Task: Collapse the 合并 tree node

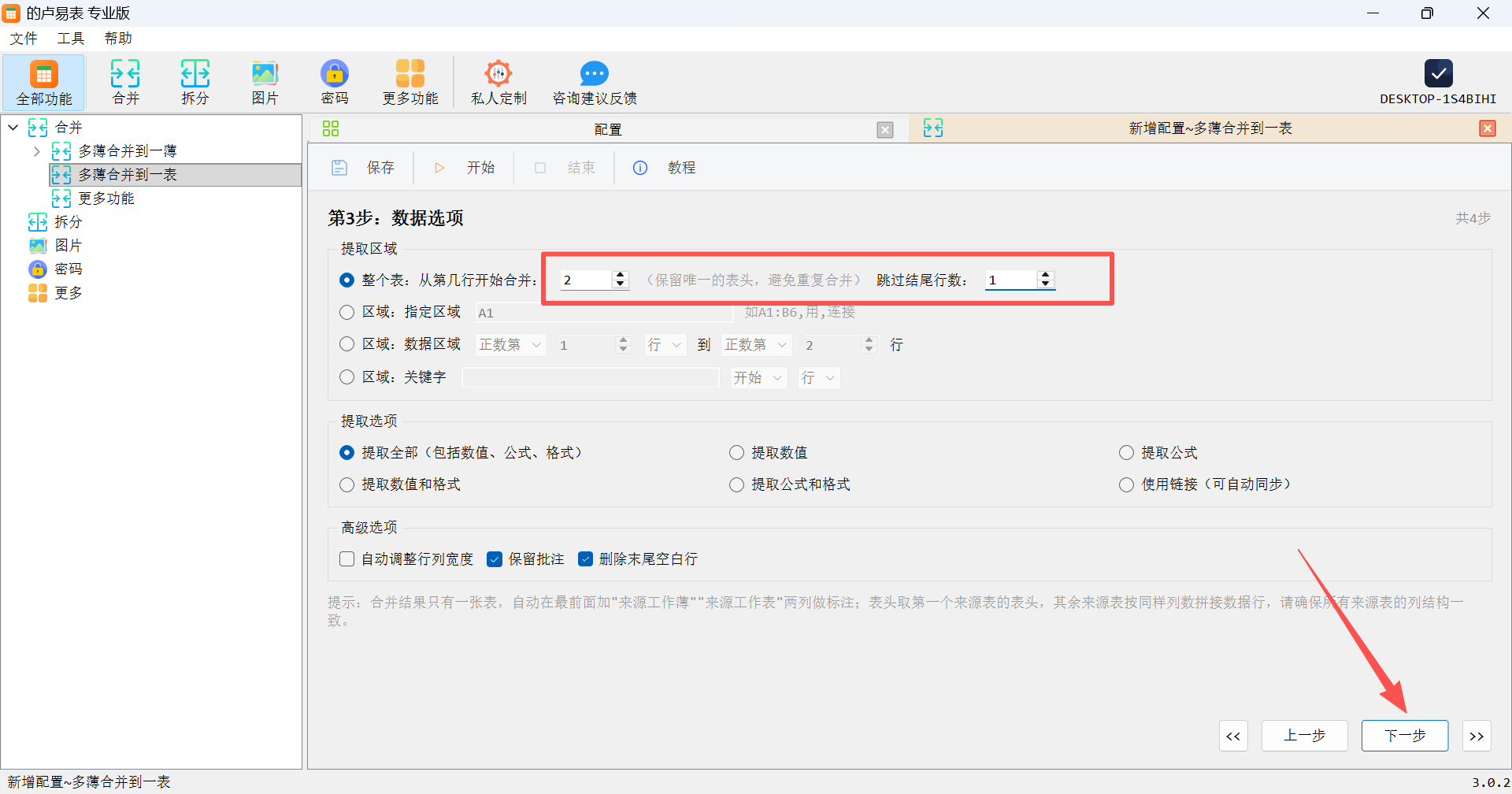Action: [13, 127]
